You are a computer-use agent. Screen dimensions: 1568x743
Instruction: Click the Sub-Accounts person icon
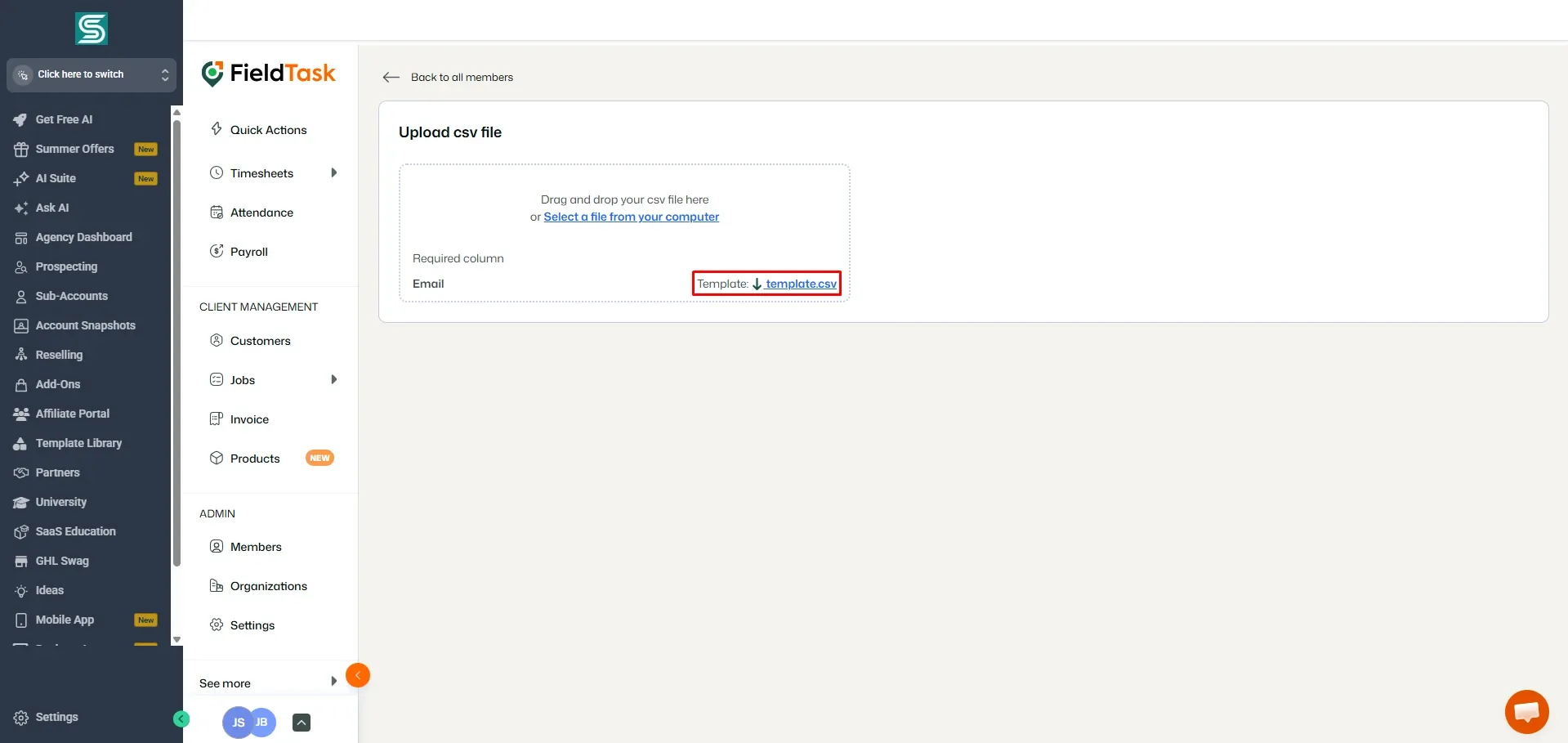[20, 296]
